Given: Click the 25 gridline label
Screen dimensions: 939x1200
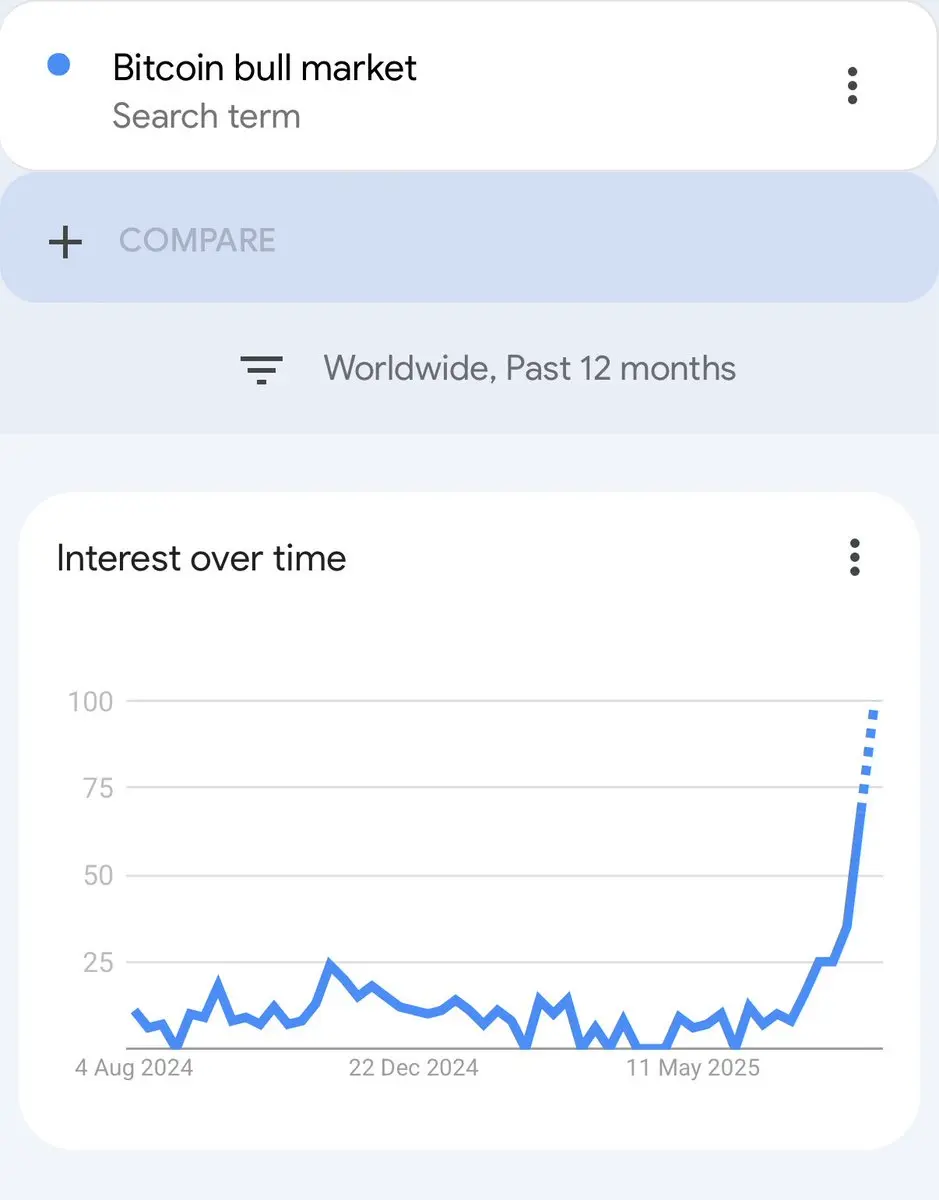Looking at the screenshot, I should click(96, 963).
